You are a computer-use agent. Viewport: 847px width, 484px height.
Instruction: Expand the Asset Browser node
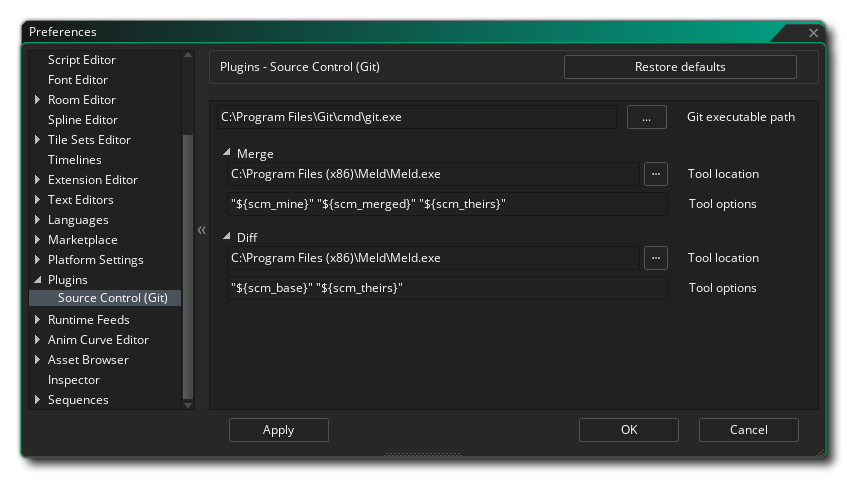[37, 360]
